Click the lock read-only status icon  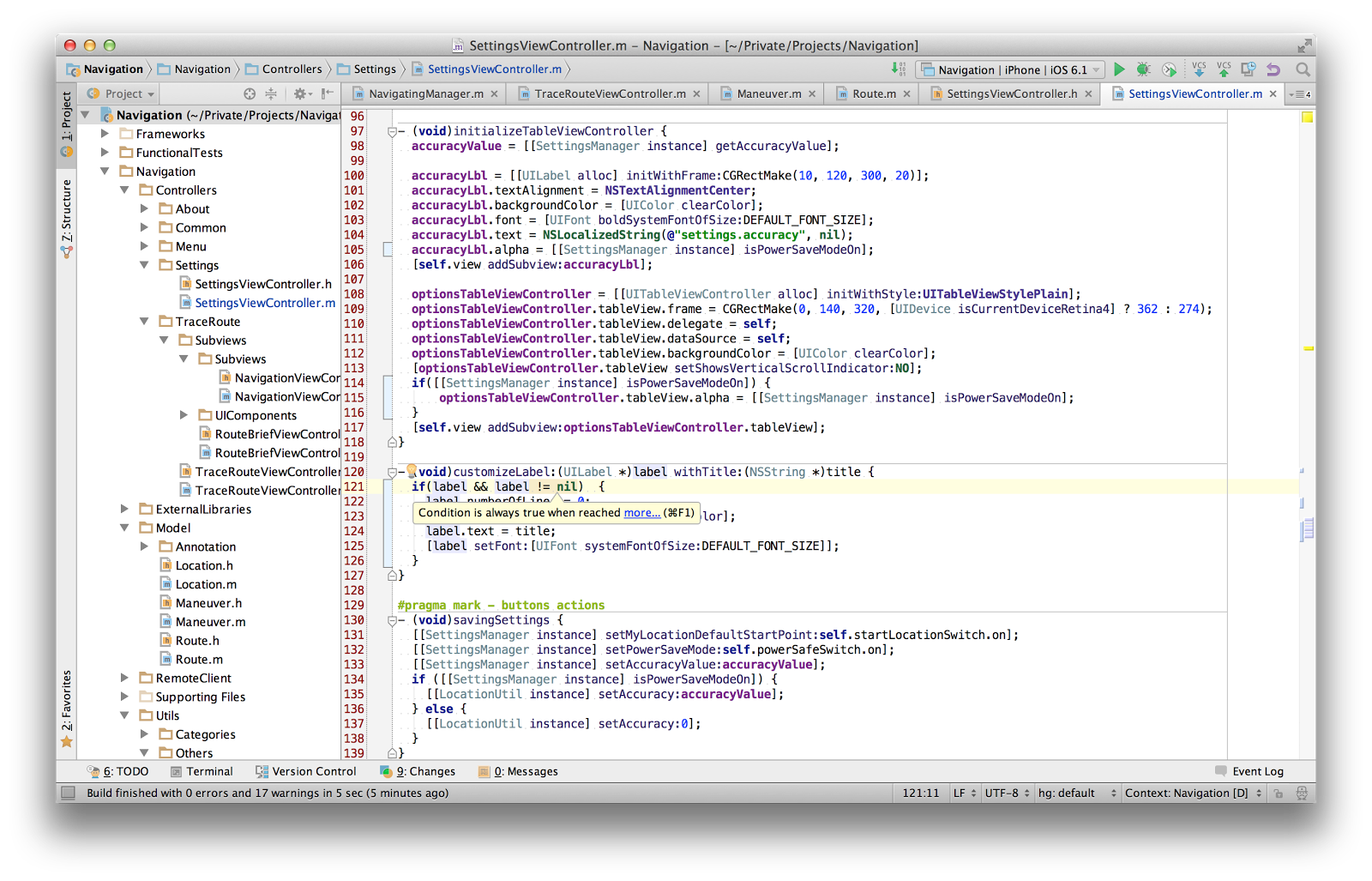(1278, 794)
